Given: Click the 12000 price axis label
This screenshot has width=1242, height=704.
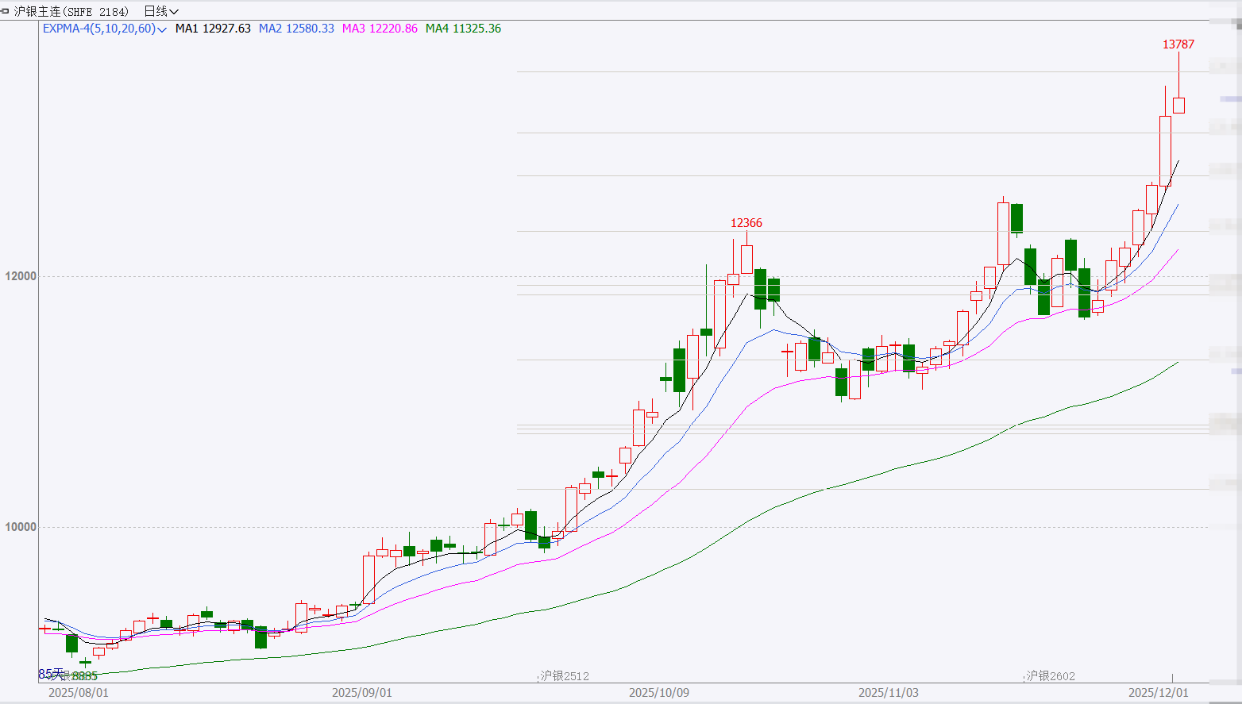Looking at the screenshot, I should coord(20,276).
